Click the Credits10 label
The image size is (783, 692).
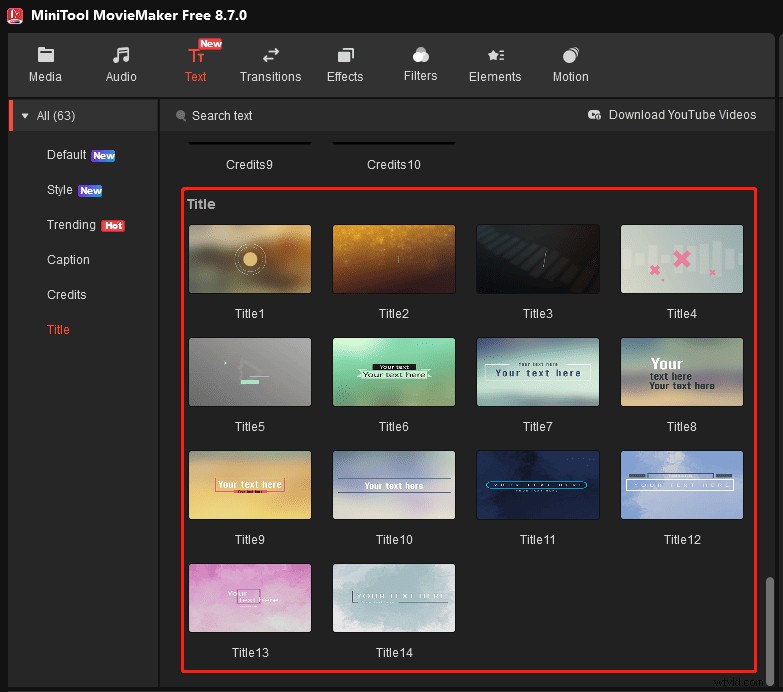pos(393,165)
